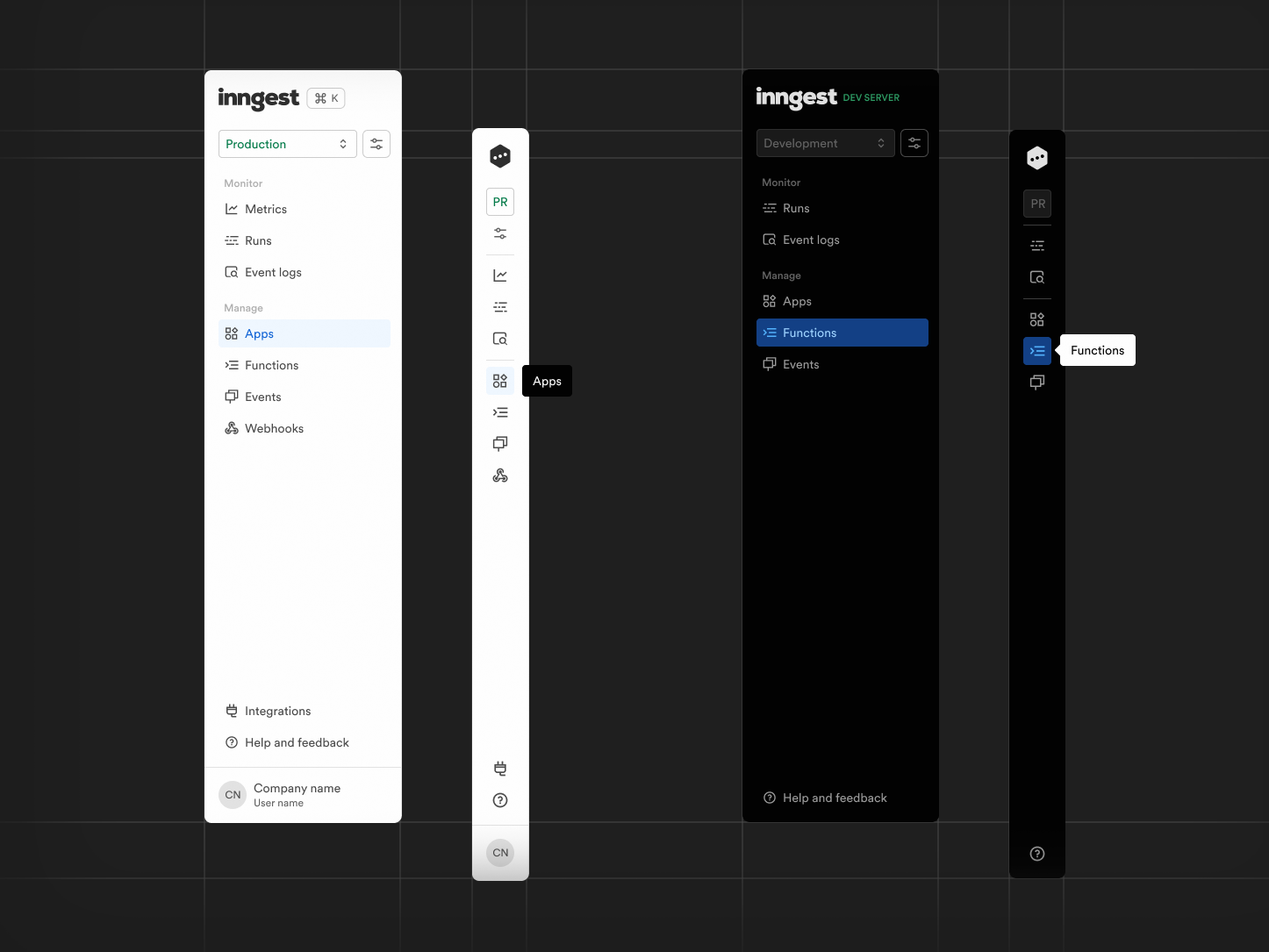Click the Inngest hexagon logo icon
Viewport: 1269px width, 952px height.
[500, 155]
